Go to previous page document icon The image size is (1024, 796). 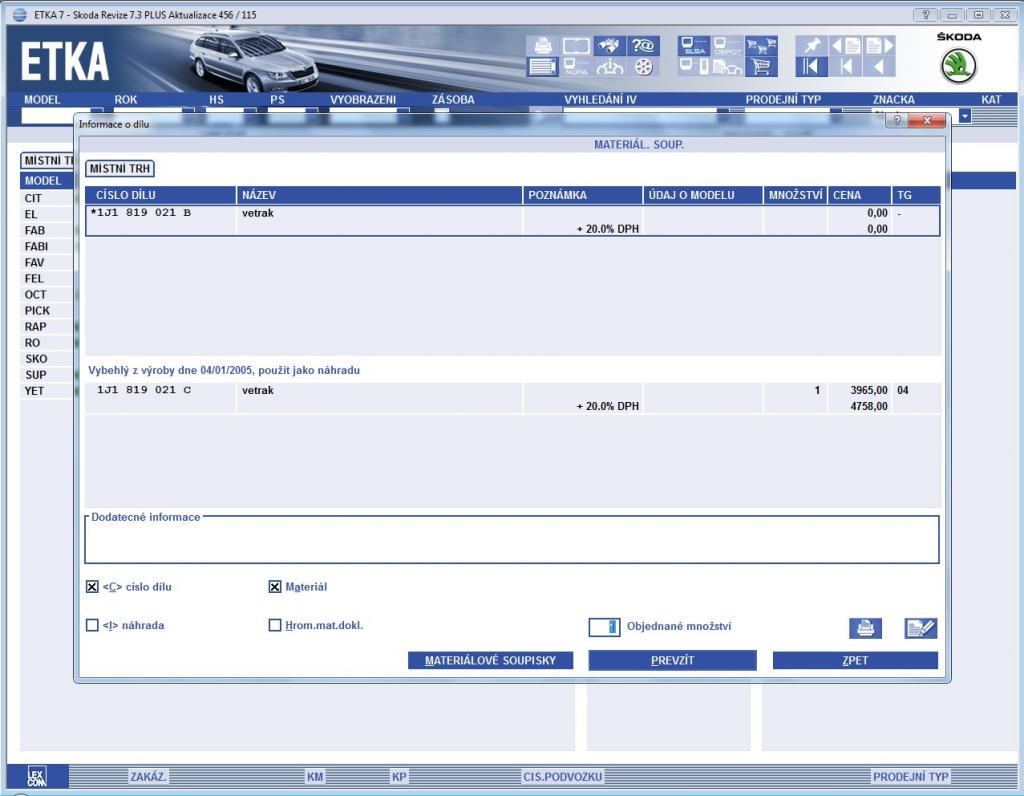(x=846, y=46)
